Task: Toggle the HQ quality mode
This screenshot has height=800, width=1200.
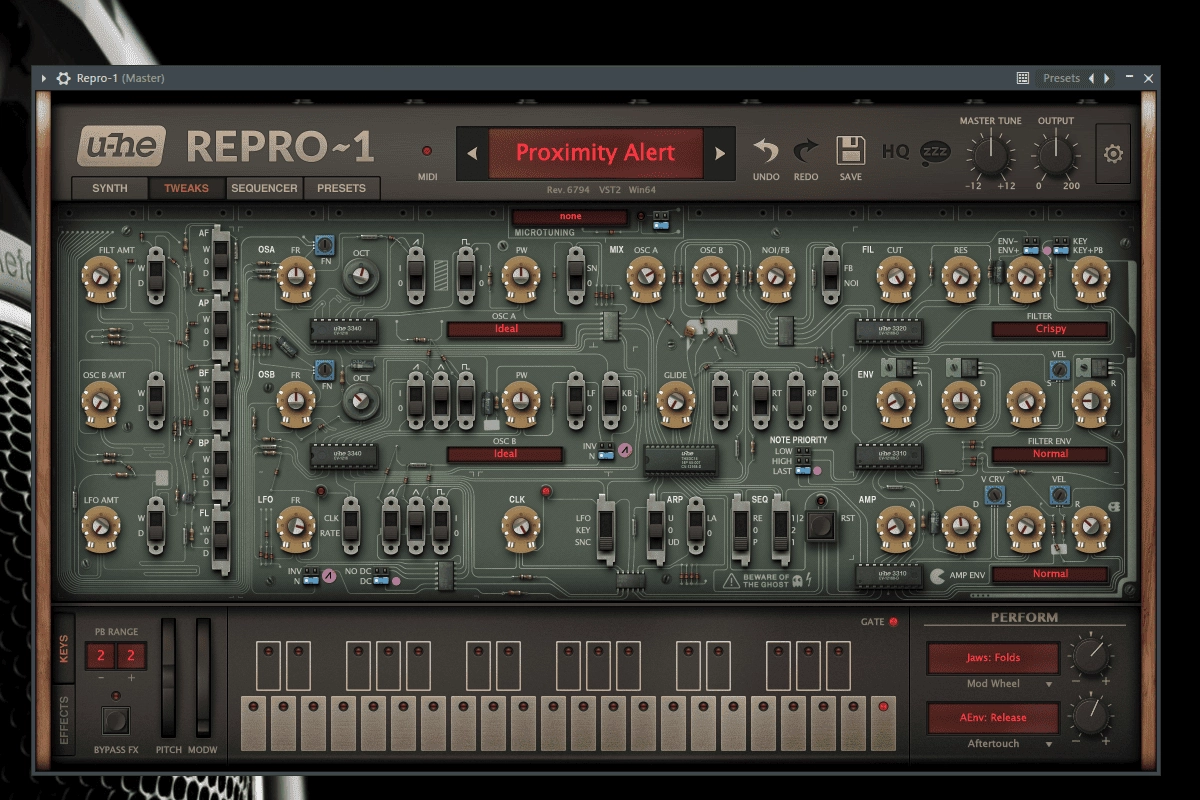Action: click(x=895, y=152)
